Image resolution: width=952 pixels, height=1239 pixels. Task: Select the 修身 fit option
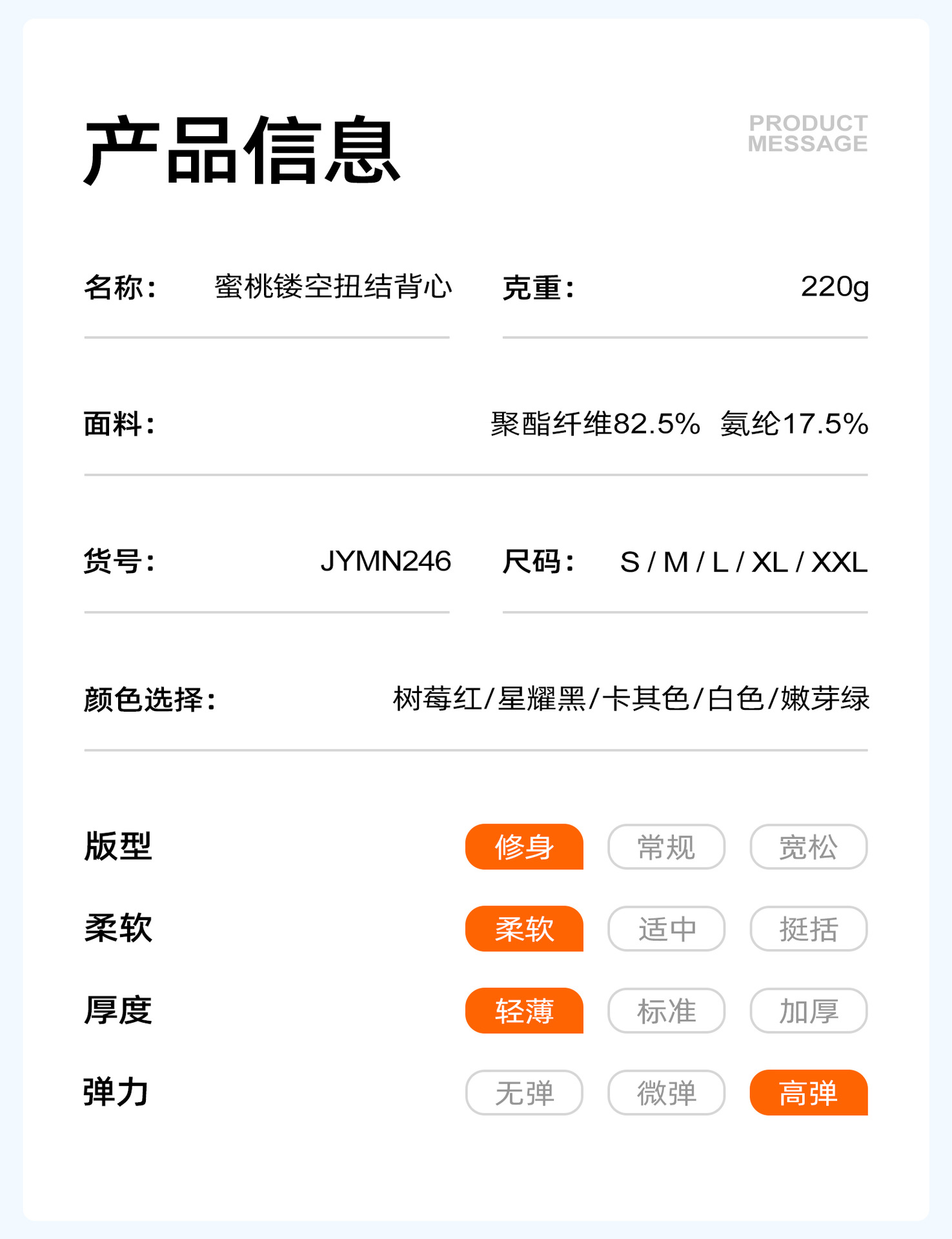click(x=524, y=847)
